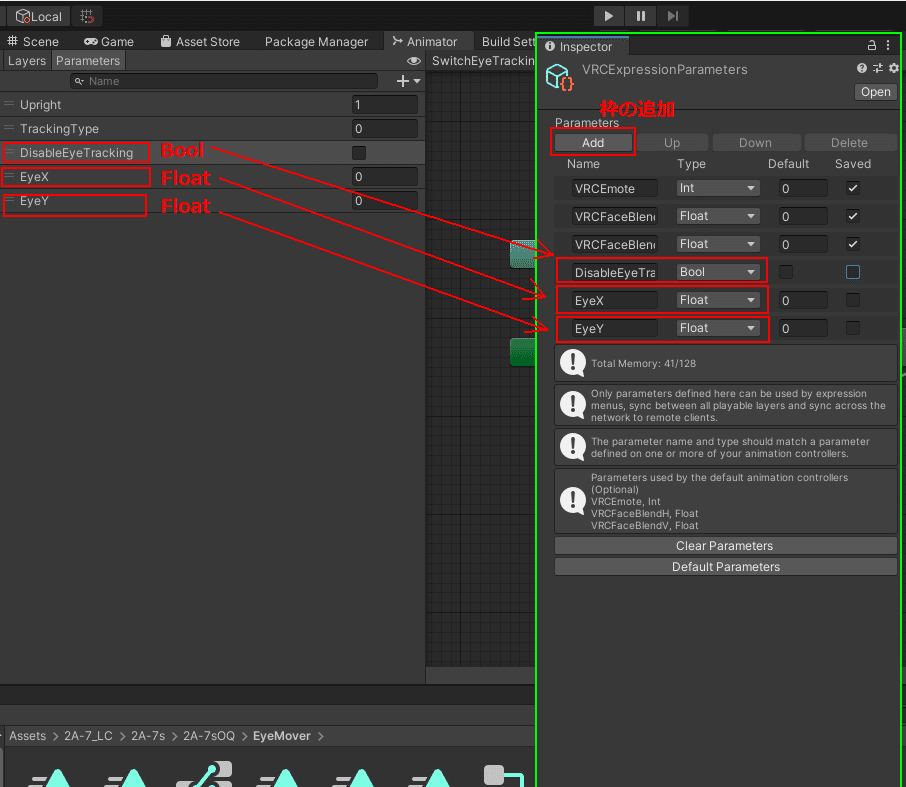Open the first VRCFaceBlend Float type dropdown
This screenshot has width=906, height=787.
coord(717,216)
